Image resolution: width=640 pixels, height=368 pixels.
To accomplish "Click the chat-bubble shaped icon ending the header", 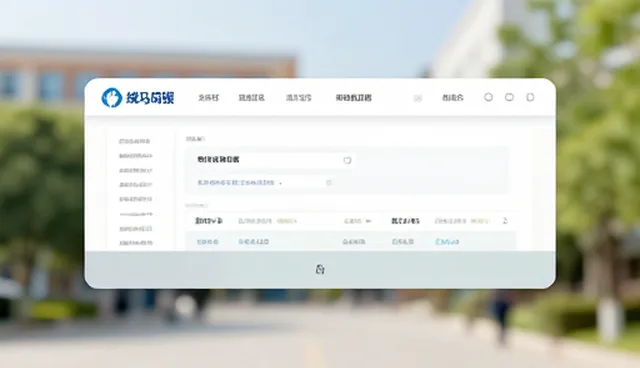I will click(530, 97).
